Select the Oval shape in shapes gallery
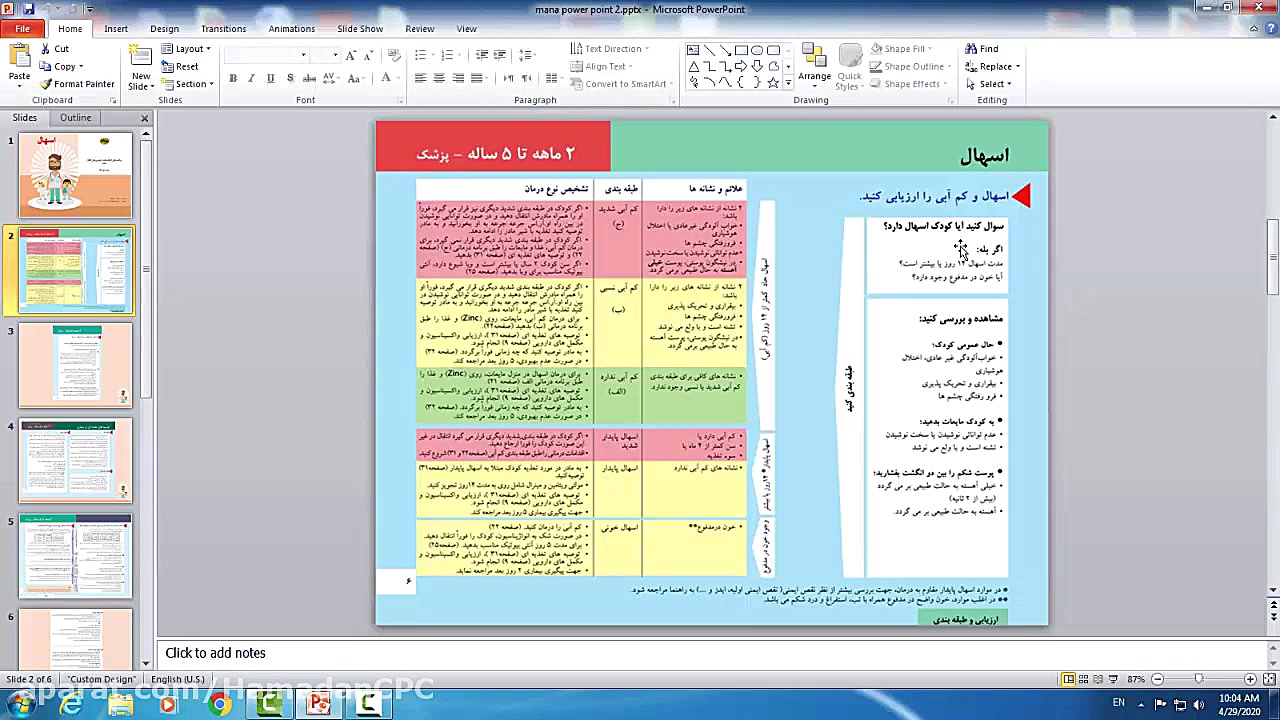The image size is (1280, 720). tap(757, 50)
